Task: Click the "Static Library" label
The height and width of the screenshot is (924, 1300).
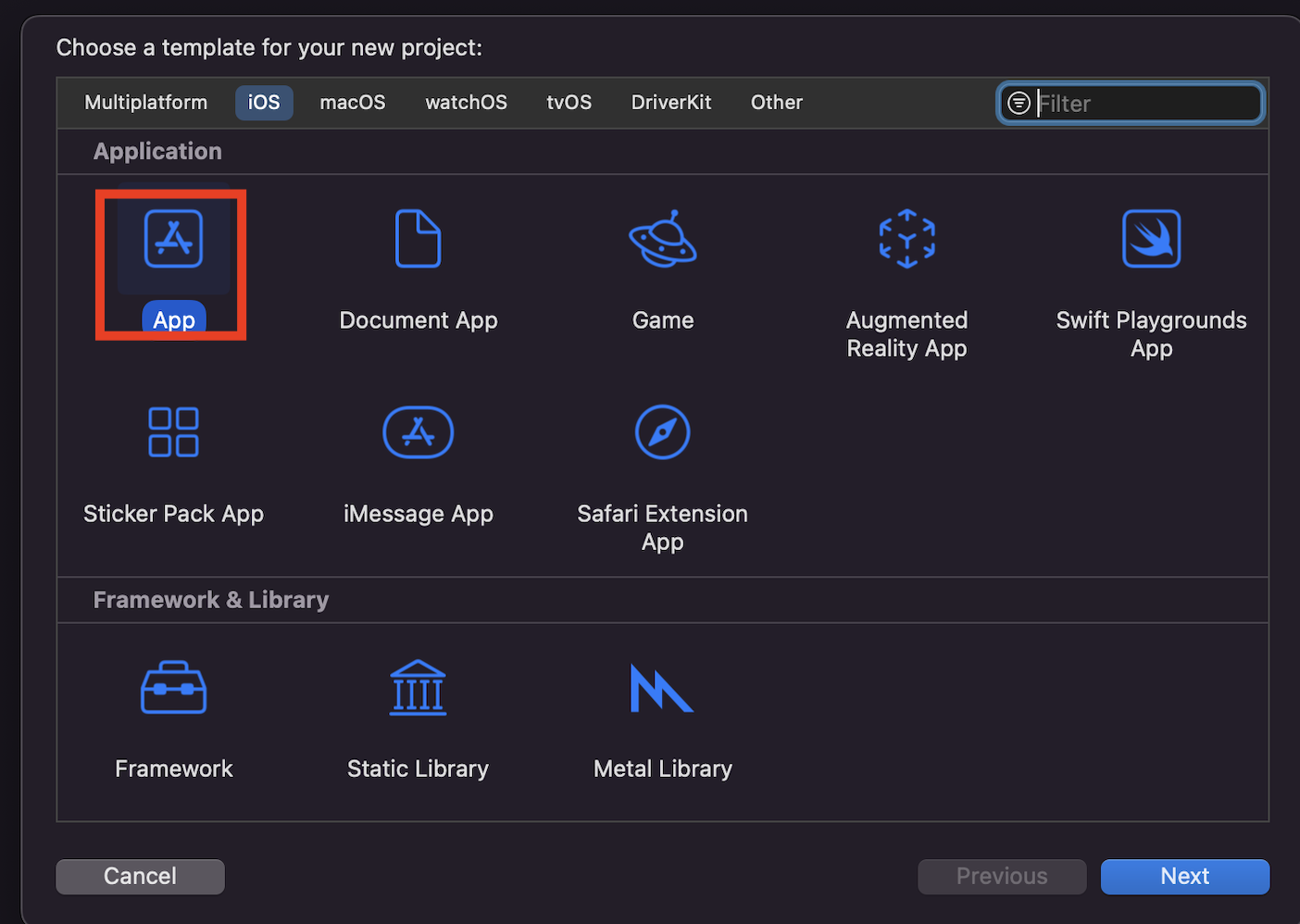Action: click(x=418, y=768)
